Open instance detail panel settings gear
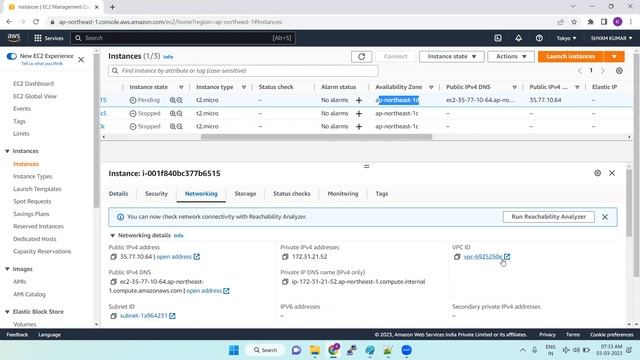The height and width of the screenshot is (360, 640). tap(597, 173)
